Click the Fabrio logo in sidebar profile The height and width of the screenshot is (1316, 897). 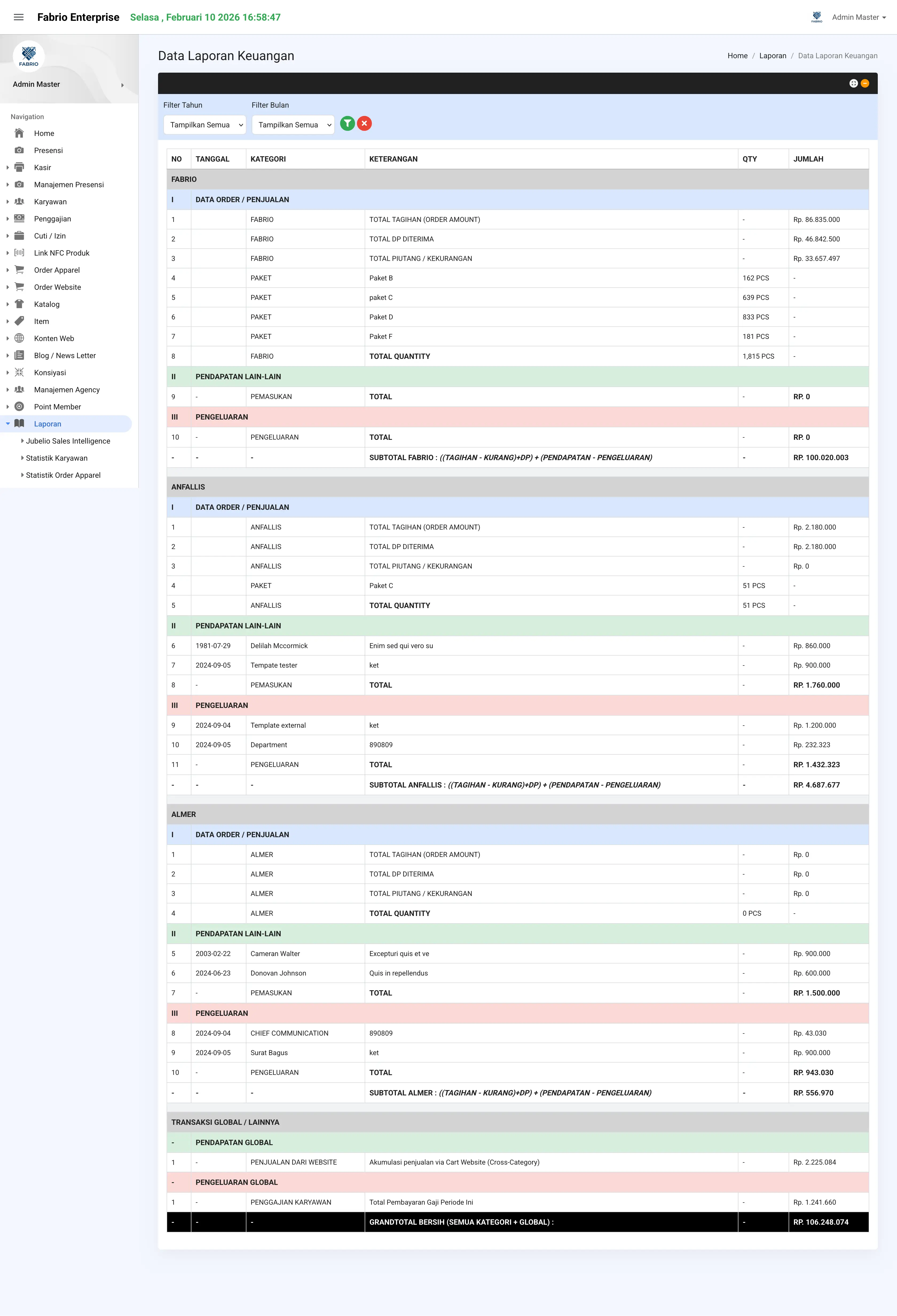pos(29,56)
